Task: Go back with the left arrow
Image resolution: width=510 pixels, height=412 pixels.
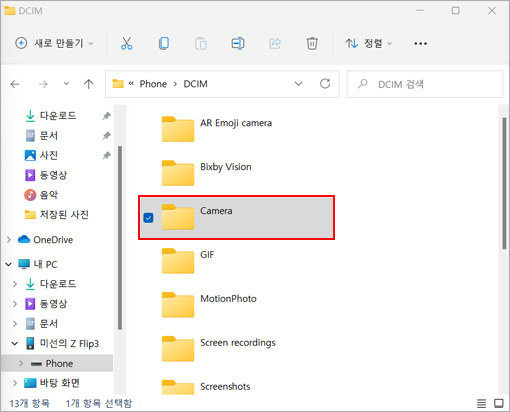Action: point(15,84)
